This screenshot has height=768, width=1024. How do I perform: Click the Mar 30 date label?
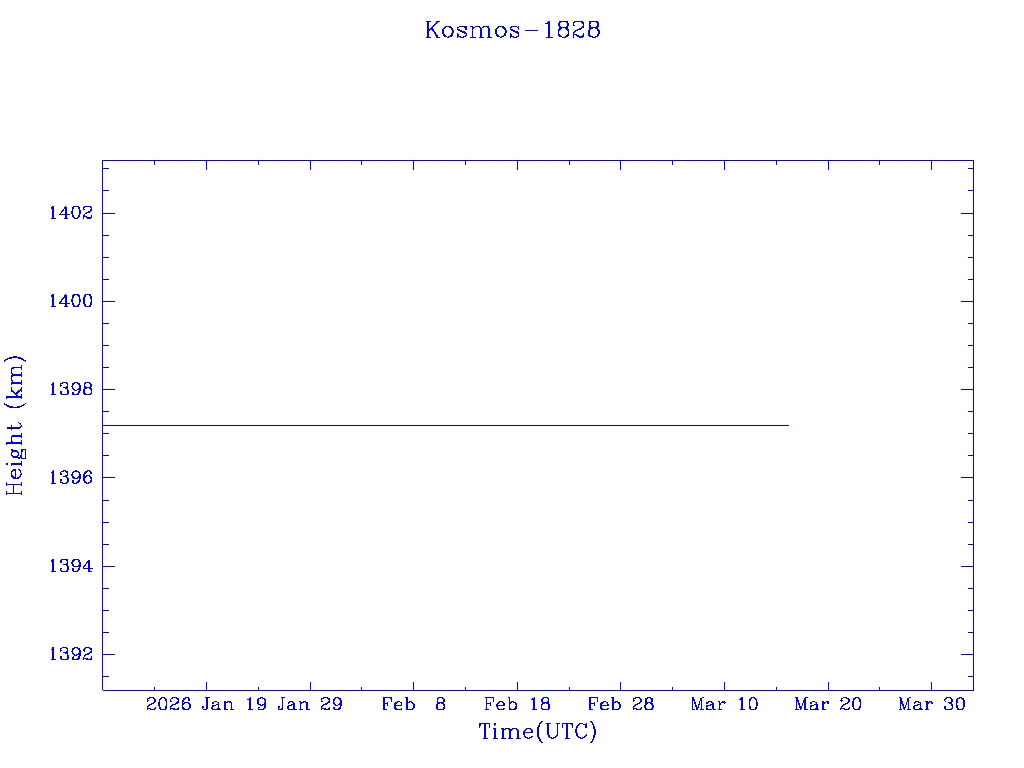931,705
